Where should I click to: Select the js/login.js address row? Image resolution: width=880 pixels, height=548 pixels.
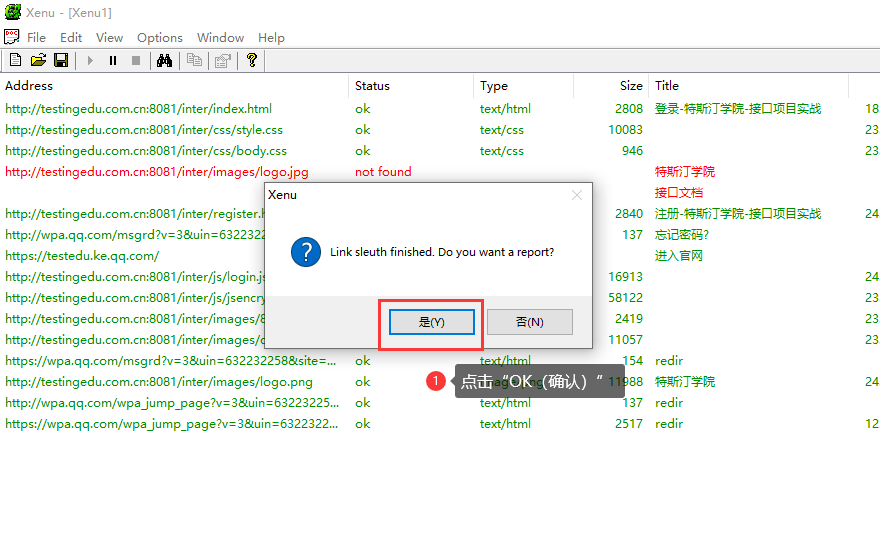coord(135,276)
